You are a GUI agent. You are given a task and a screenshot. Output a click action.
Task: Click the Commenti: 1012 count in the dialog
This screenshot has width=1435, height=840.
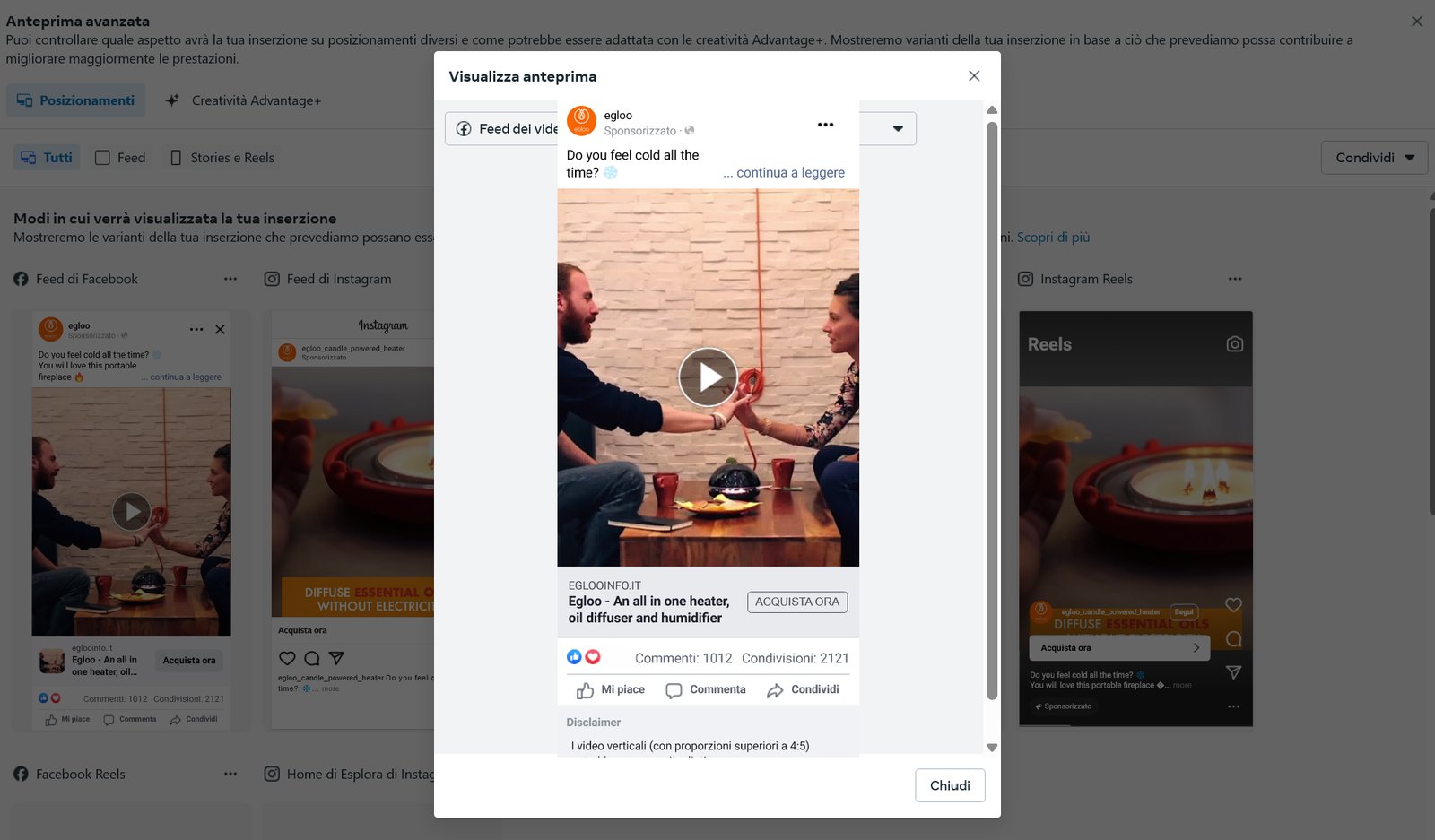pyautogui.click(x=683, y=658)
